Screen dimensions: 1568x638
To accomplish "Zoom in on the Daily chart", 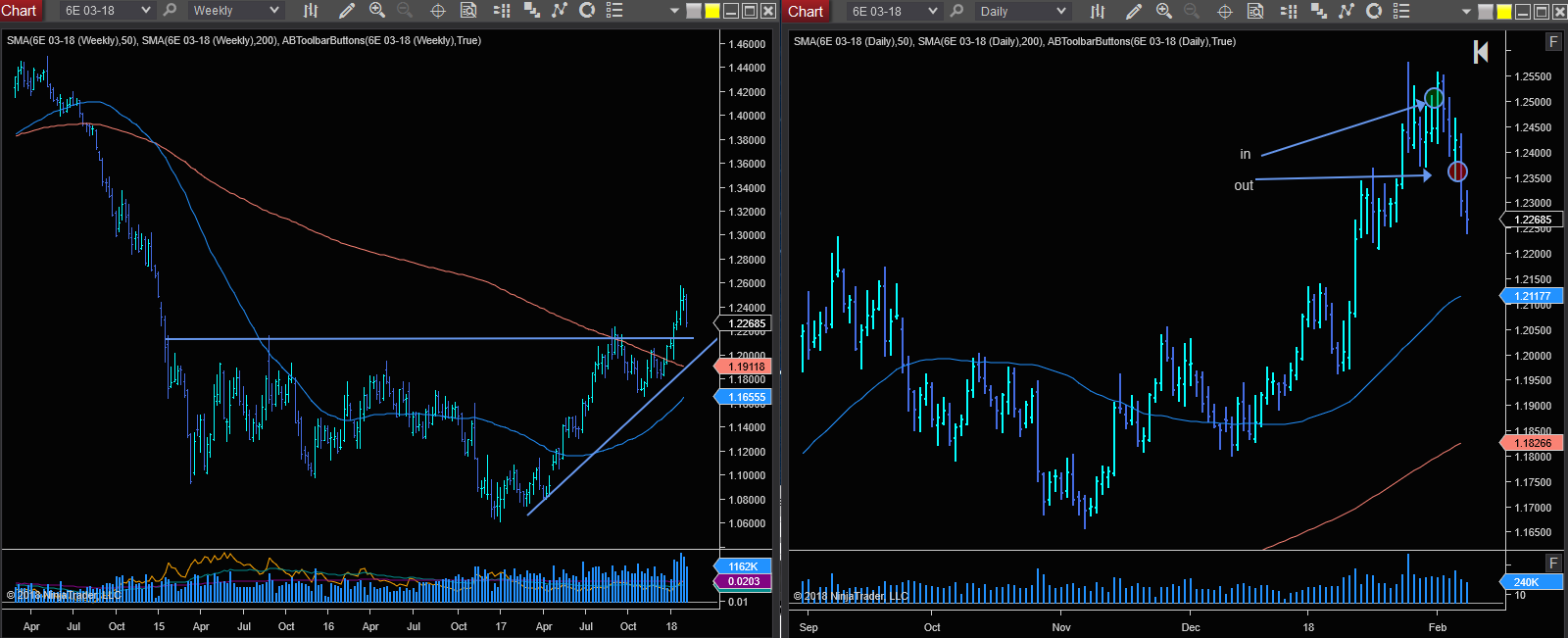I will coord(1164,11).
